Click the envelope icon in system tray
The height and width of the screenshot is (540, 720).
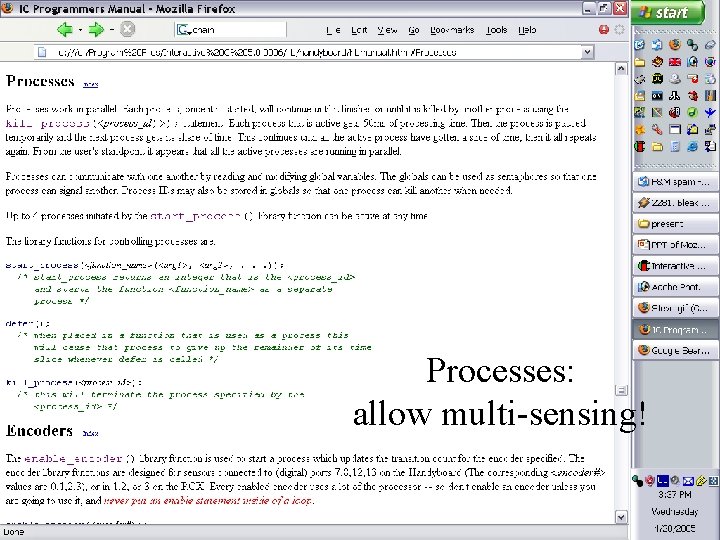(687, 481)
